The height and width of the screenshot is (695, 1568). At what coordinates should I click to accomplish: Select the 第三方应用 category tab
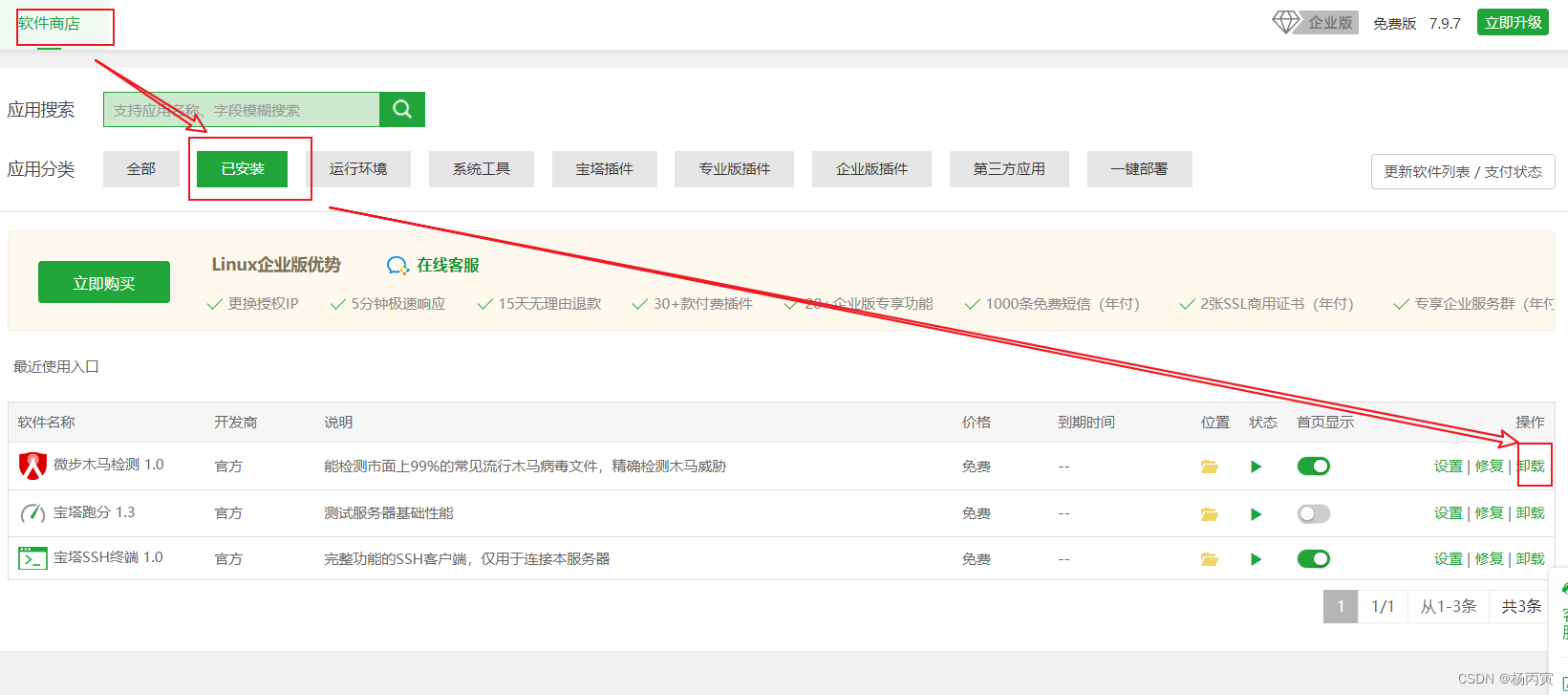1009,169
